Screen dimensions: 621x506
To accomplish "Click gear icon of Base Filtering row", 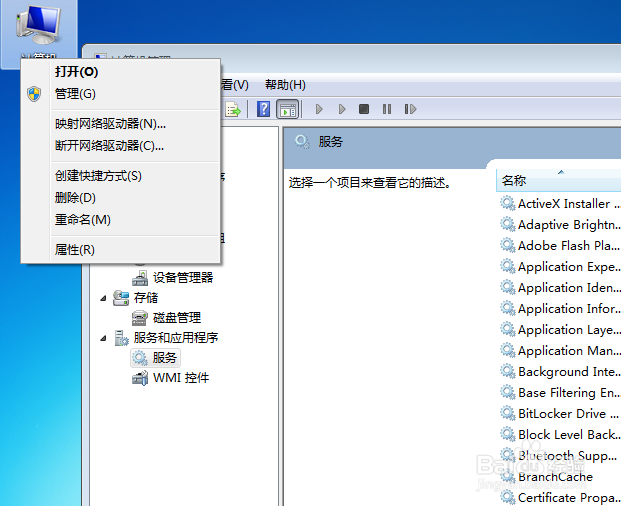I will click(x=508, y=392).
